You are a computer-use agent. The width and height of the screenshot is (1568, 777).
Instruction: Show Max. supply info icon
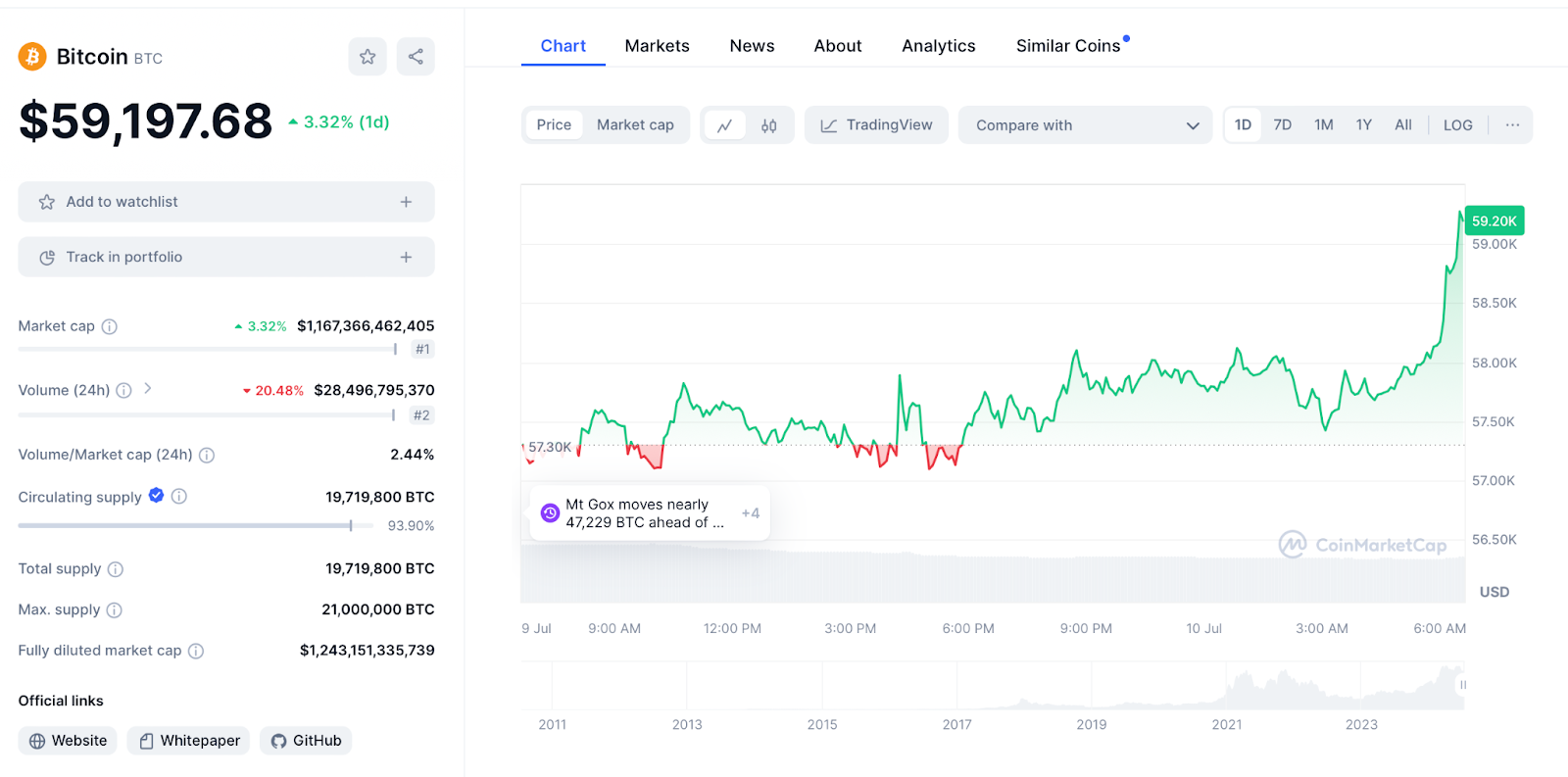[x=115, y=609]
